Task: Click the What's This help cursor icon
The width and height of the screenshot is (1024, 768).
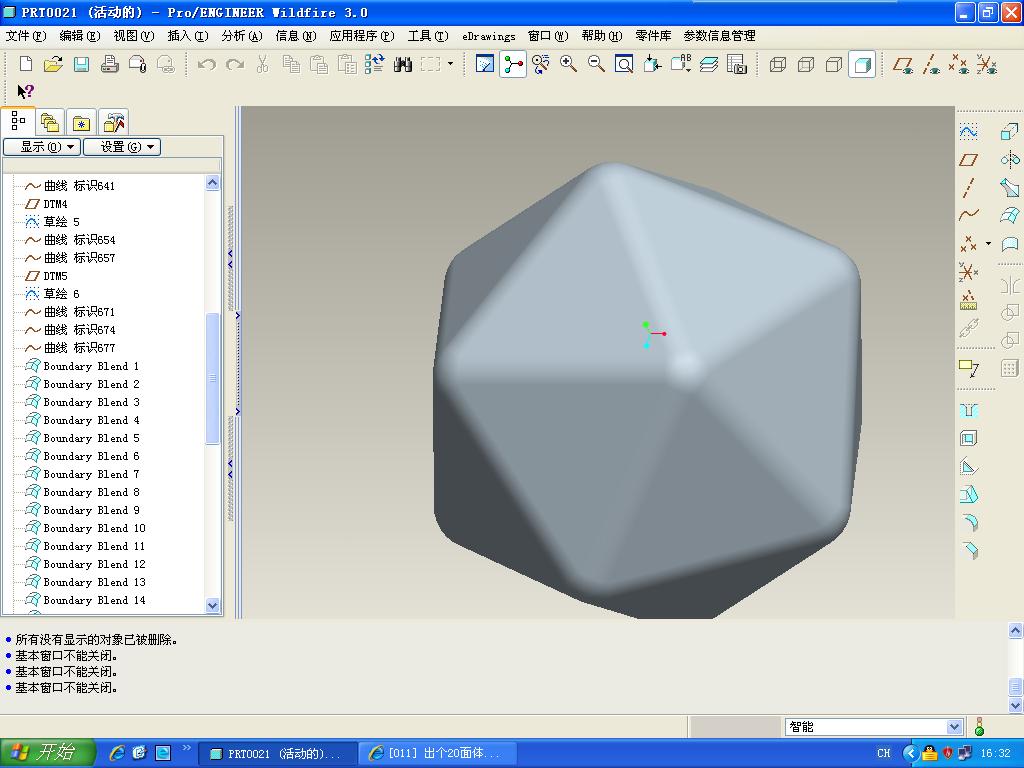Action: [25, 91]
